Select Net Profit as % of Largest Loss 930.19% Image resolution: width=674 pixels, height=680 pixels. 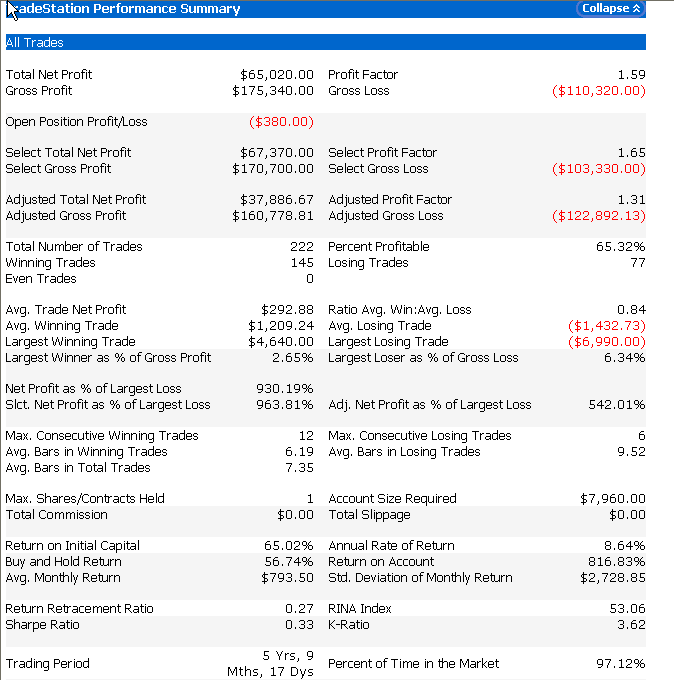(x=285, y=389)
